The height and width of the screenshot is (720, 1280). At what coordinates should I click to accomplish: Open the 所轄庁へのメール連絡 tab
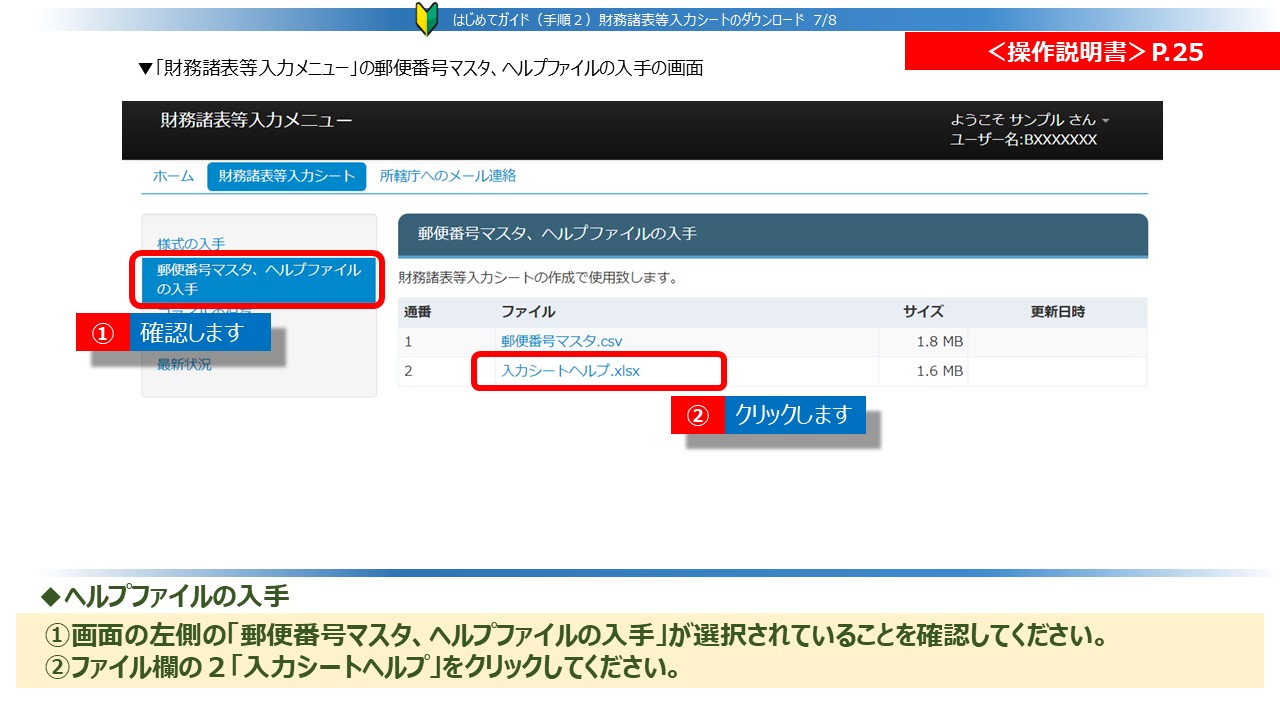coord(448,176)
